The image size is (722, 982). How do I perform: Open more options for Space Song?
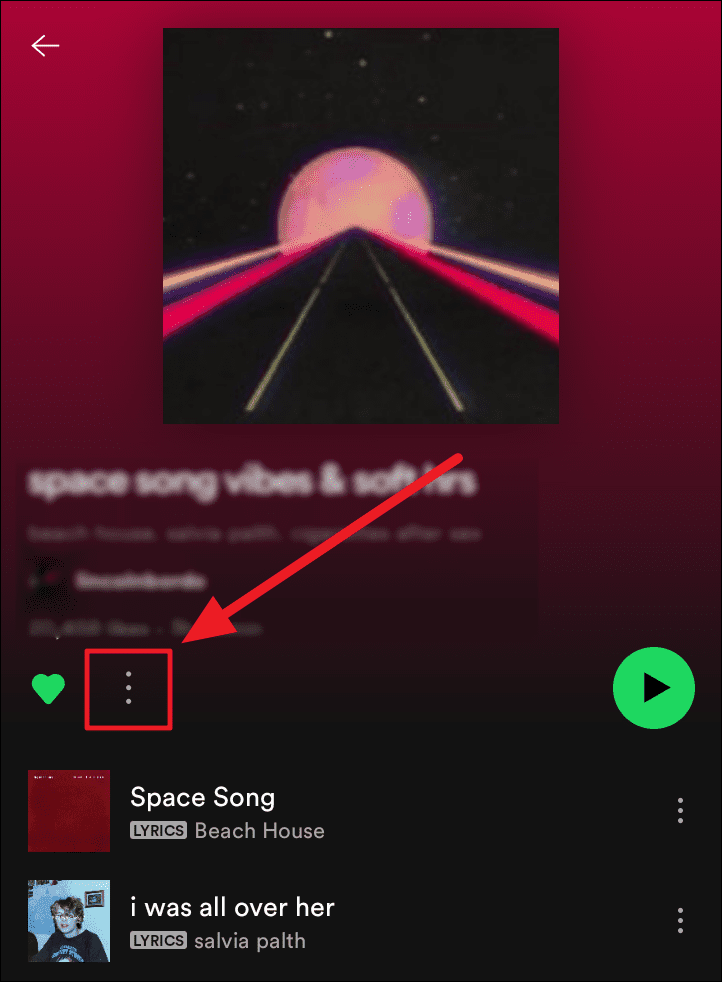[680, 810]
